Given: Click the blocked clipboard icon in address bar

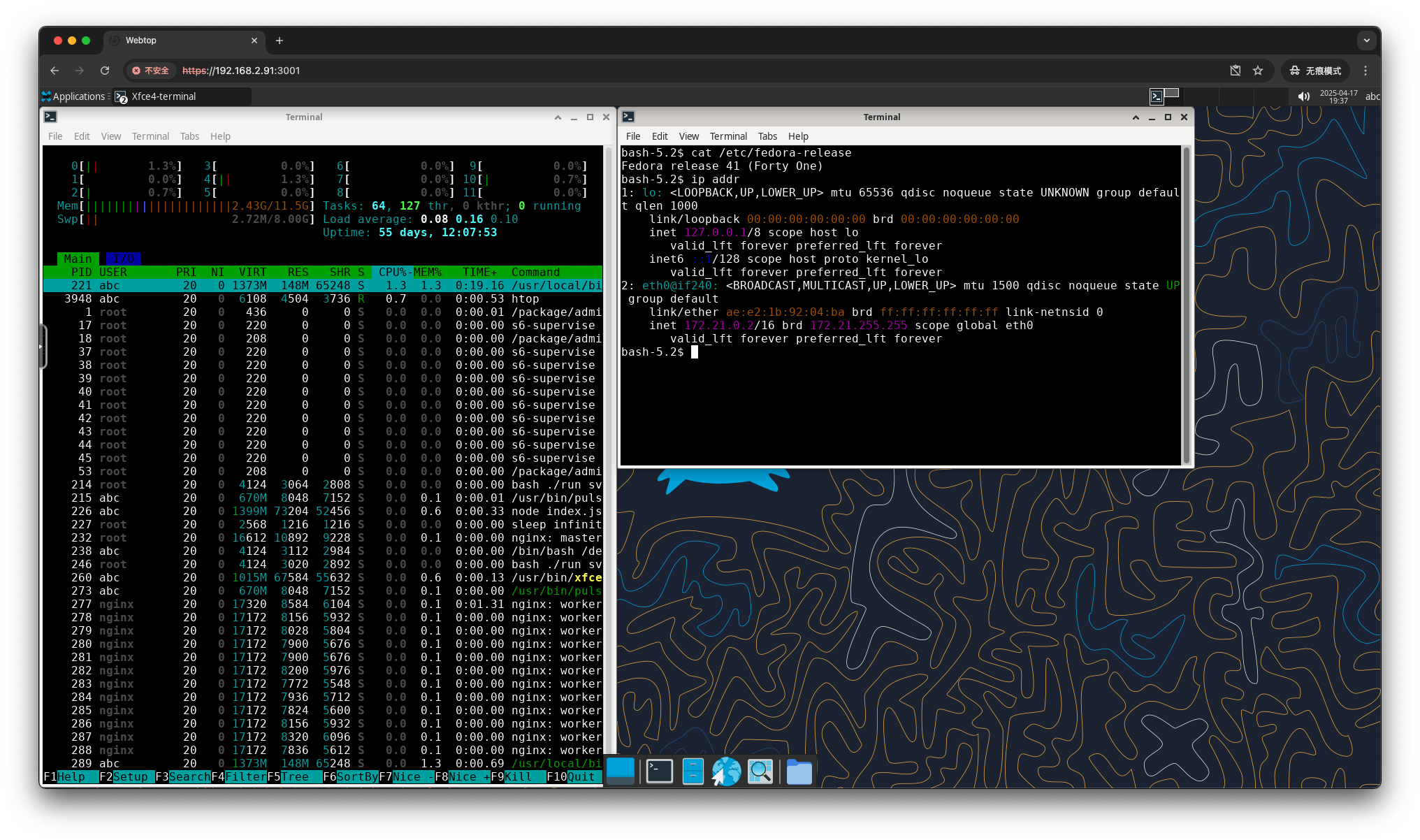Looking at the screenshot, I should coord(1236,71).
